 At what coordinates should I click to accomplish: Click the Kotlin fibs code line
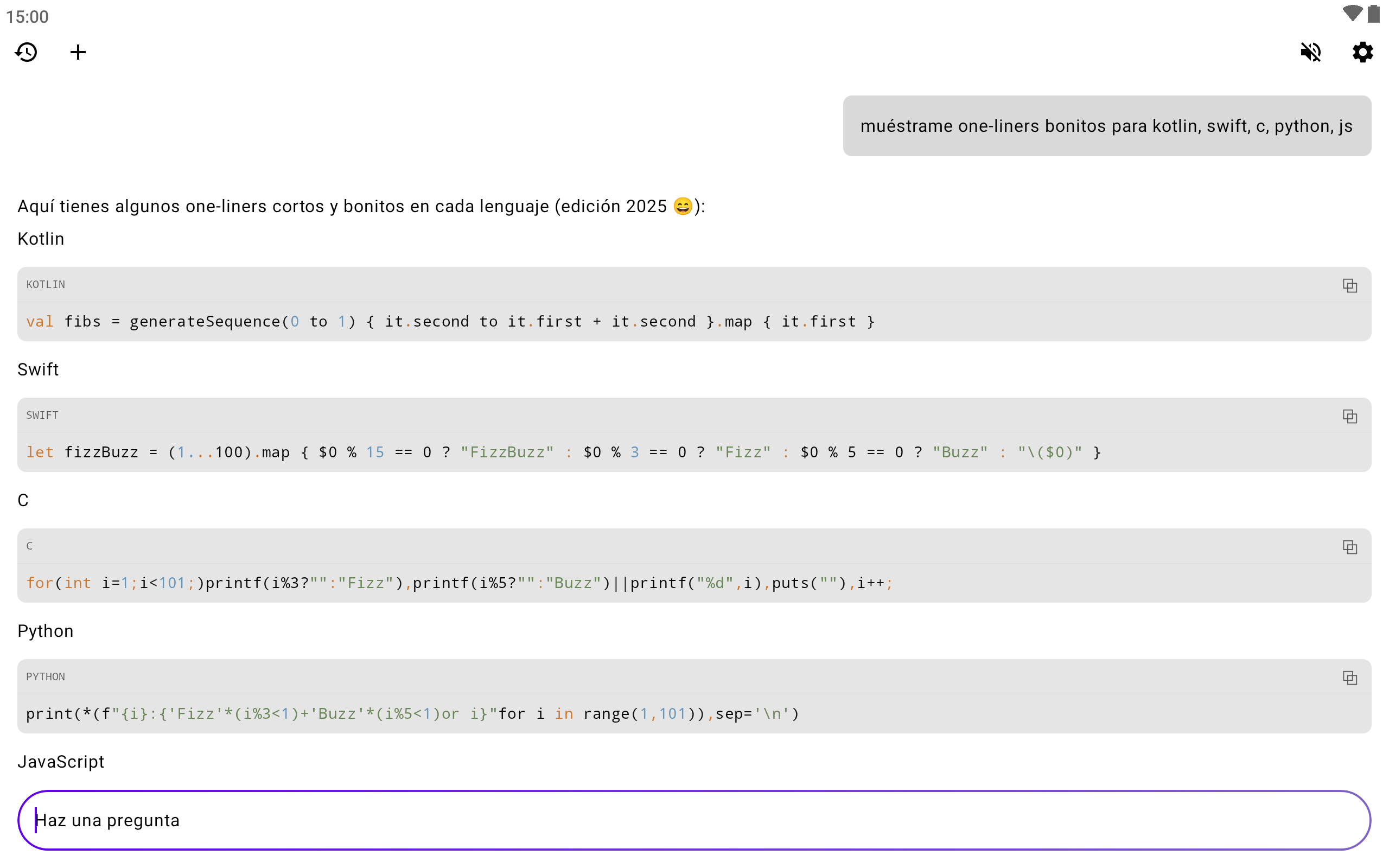click(x=450, y=322)
